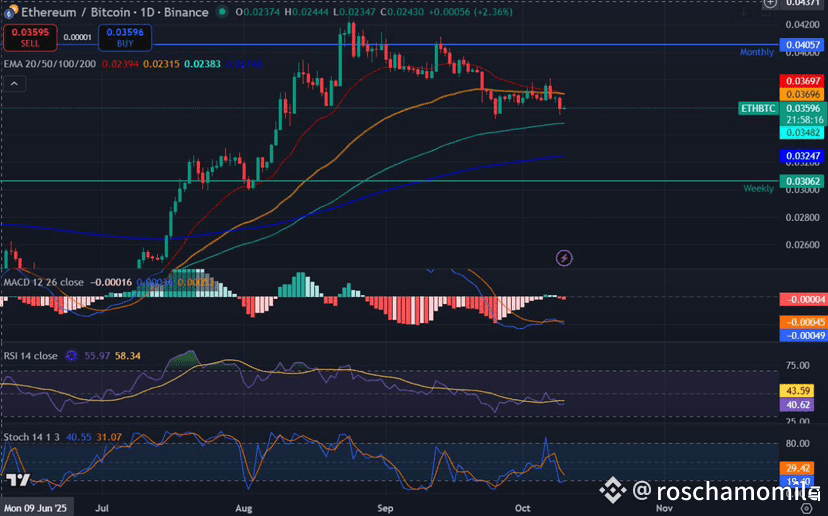
Task: Click the 0.04200 price axis label
Action: 803,24
